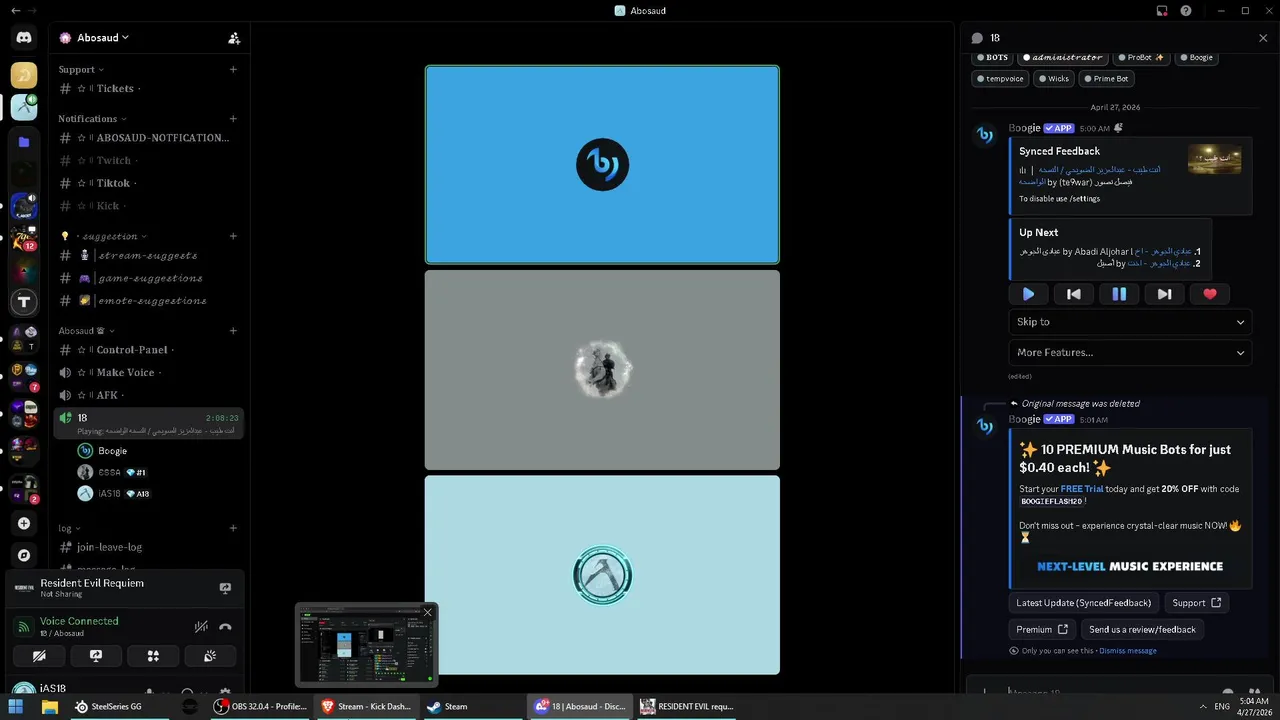Add channel to Support category
This screenshot has width=1280, height=720.
point(233,70)
